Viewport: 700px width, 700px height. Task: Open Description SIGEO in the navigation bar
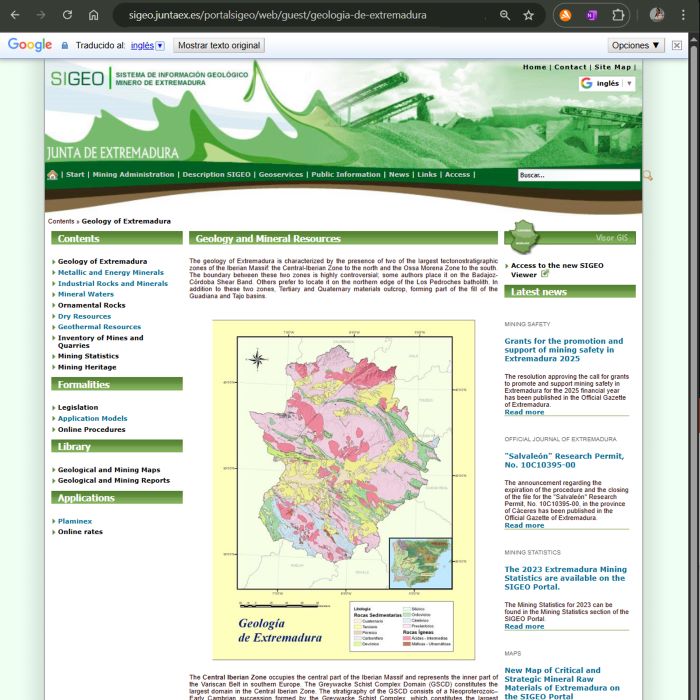click(217, 175)
